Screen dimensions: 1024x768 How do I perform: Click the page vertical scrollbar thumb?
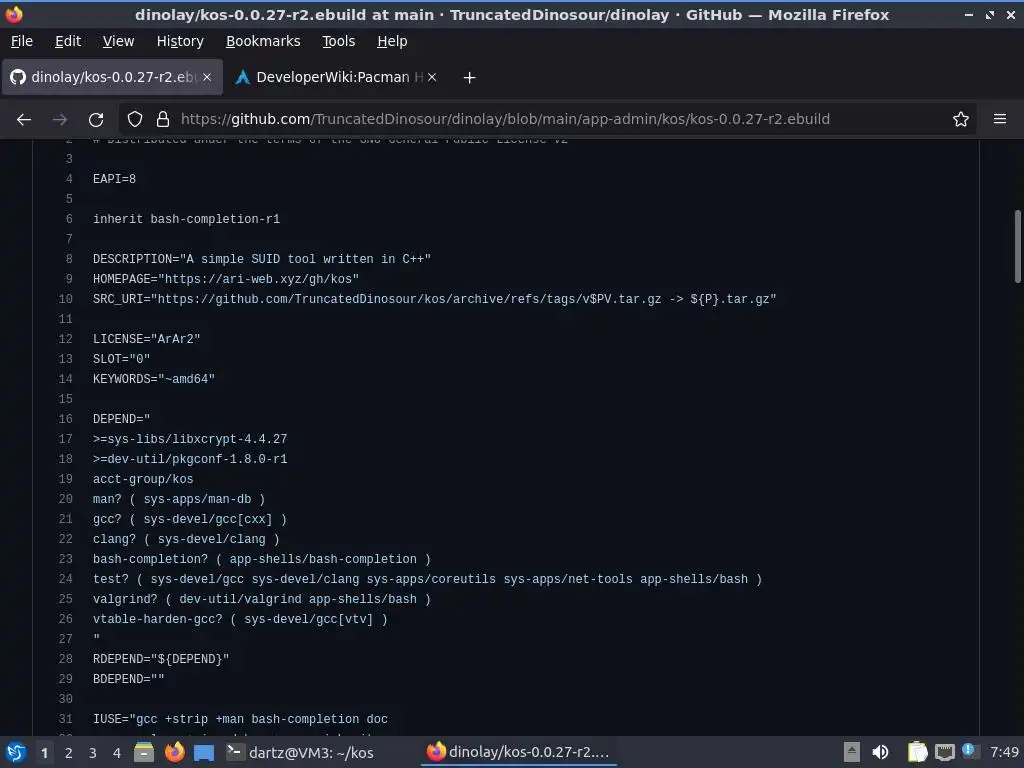(x=1017, y=246)
